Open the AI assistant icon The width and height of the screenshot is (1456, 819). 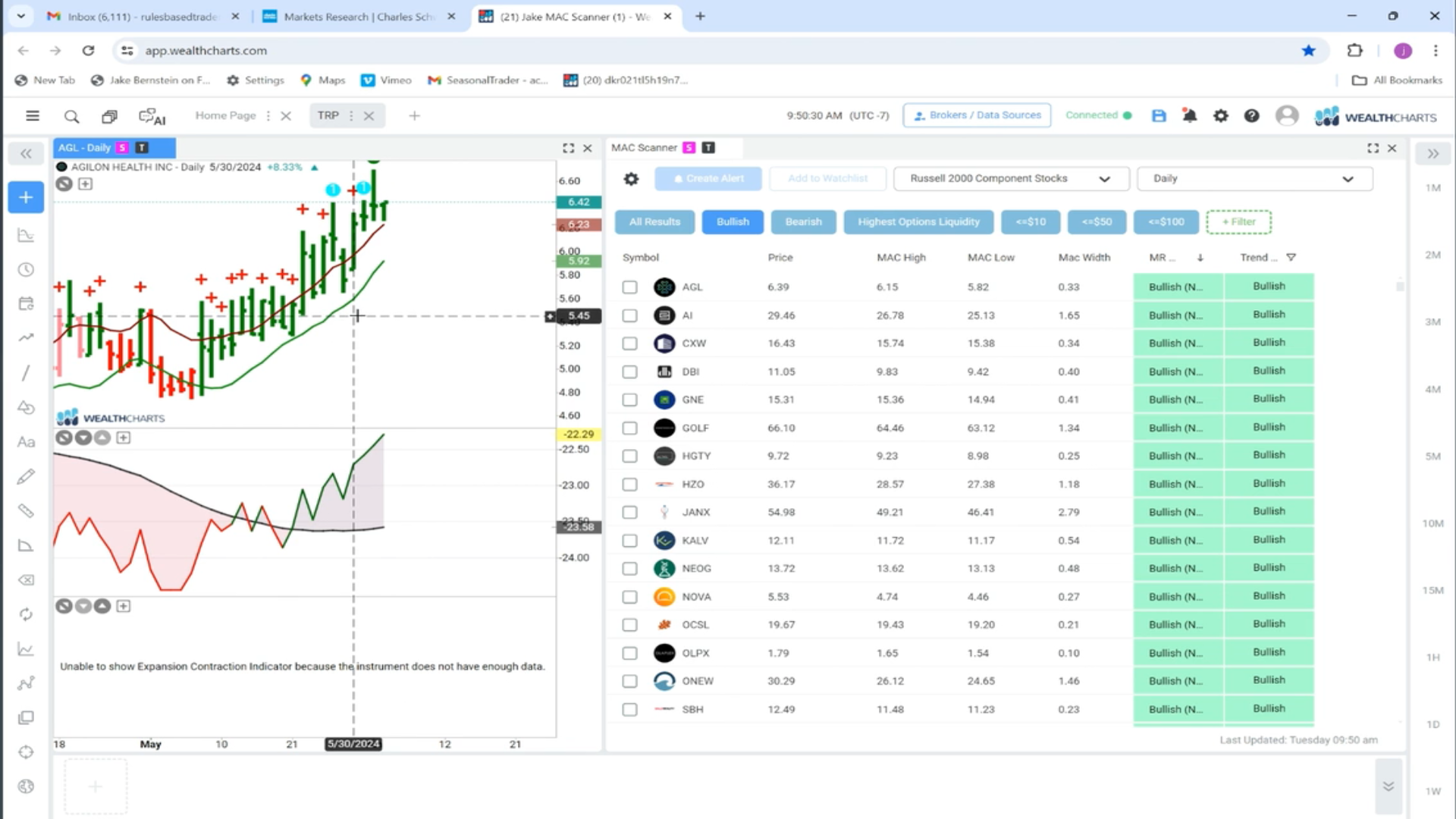(152, 116)
